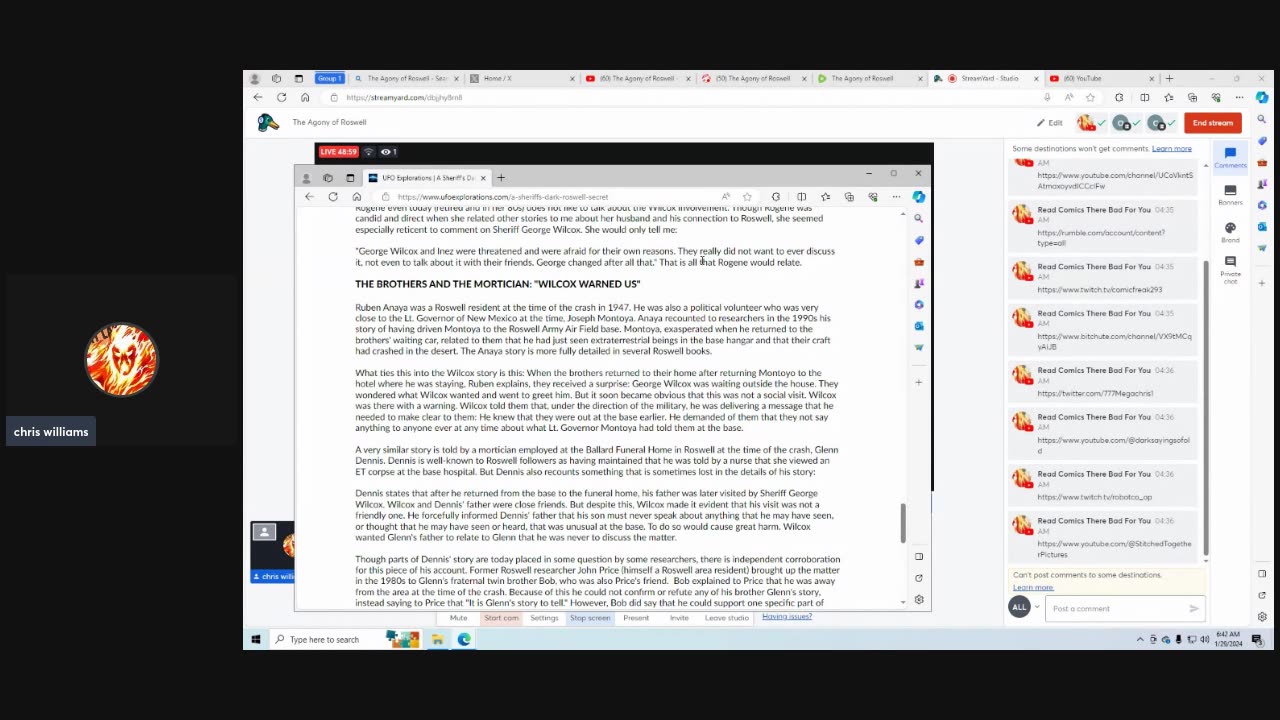This screenshot has height=720, width=1280.
Task: Open the Banners panel
Action: [1230, 195]
